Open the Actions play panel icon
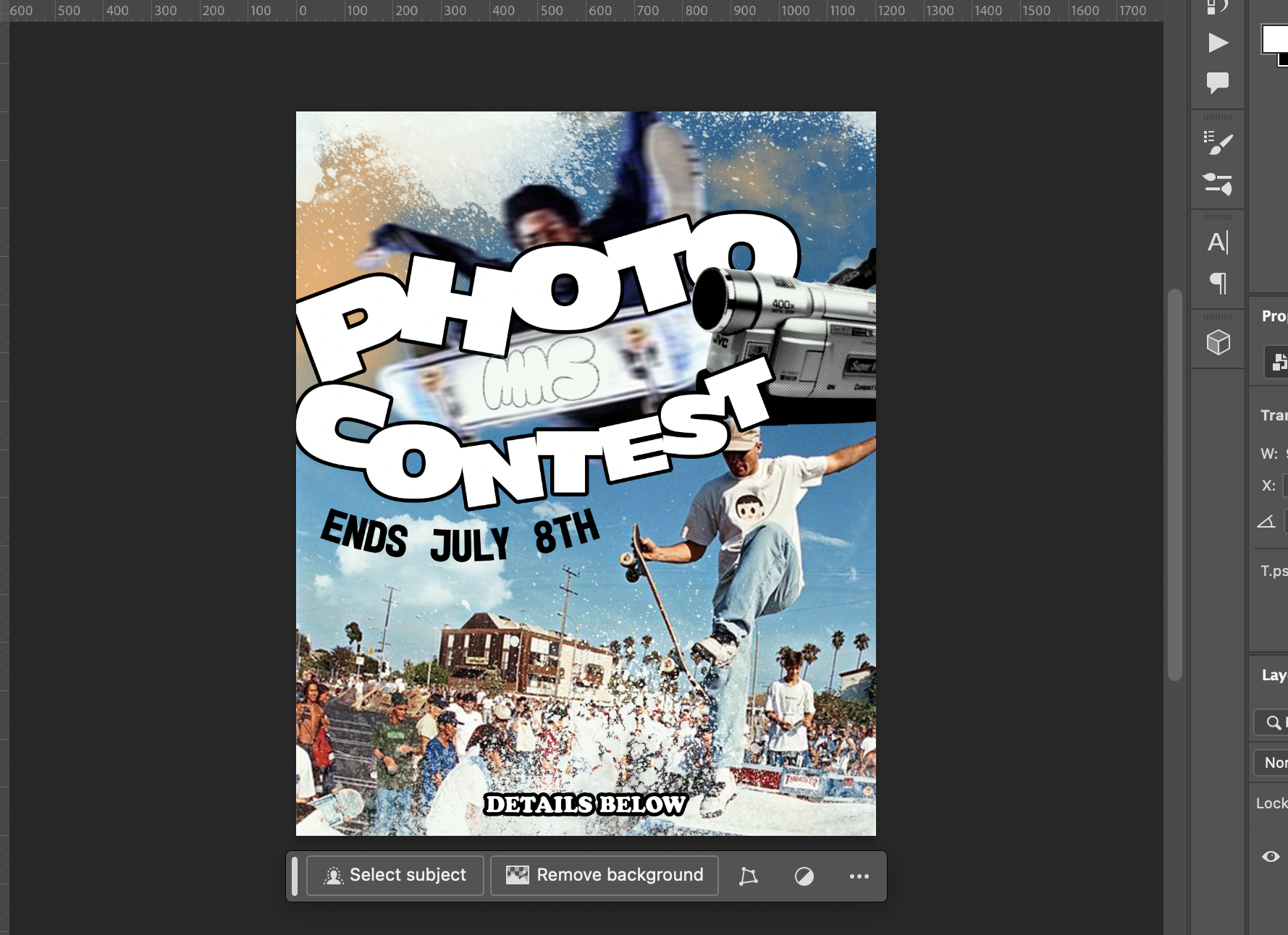 (x=1218, y=43)
